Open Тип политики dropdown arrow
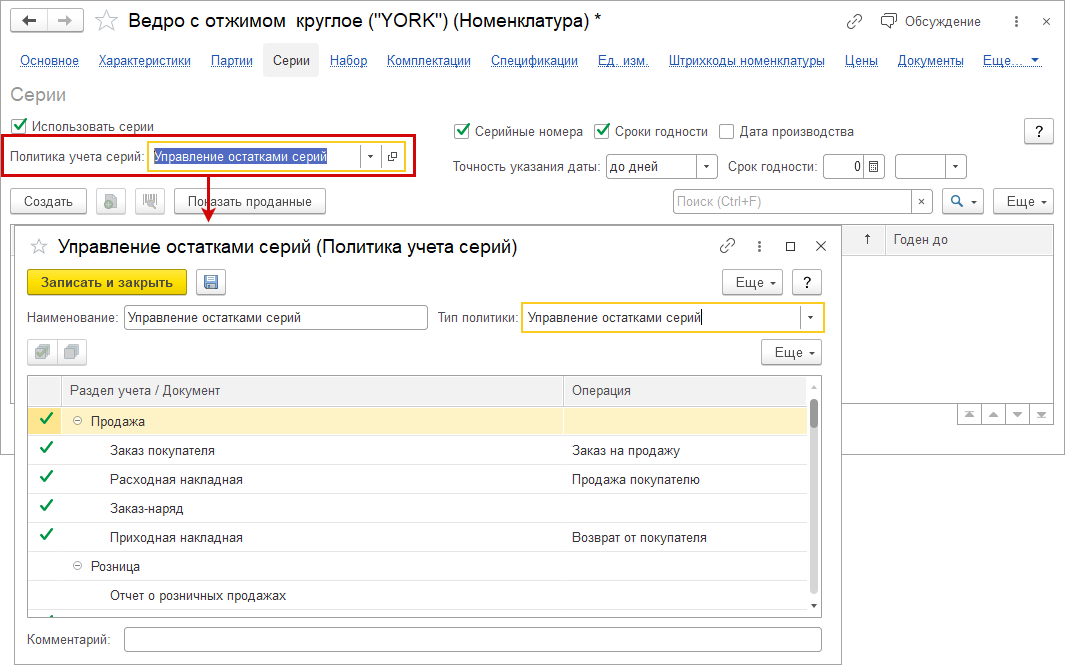The width and height of the screenshot is (1065, 665). (x=810, y=317)
